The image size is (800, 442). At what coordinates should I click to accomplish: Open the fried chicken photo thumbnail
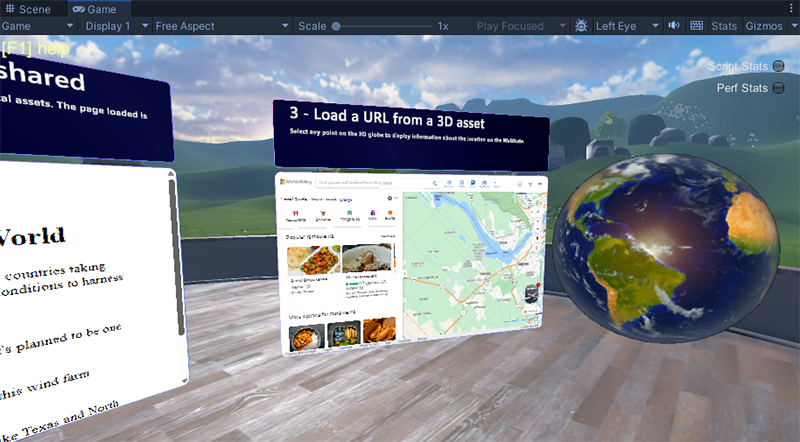(379, 330)
